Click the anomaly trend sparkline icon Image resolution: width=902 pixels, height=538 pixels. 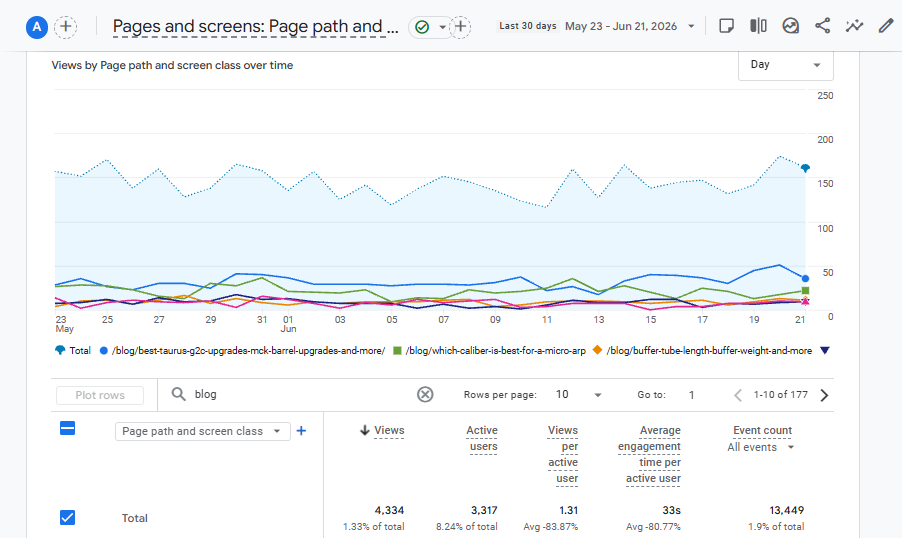click(x=854, y=26)
